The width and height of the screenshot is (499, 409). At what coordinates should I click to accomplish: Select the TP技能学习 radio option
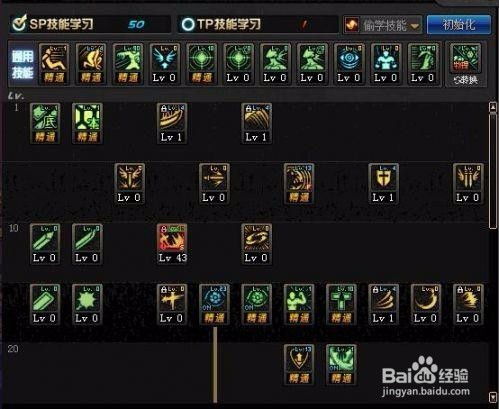coord(188,24)
